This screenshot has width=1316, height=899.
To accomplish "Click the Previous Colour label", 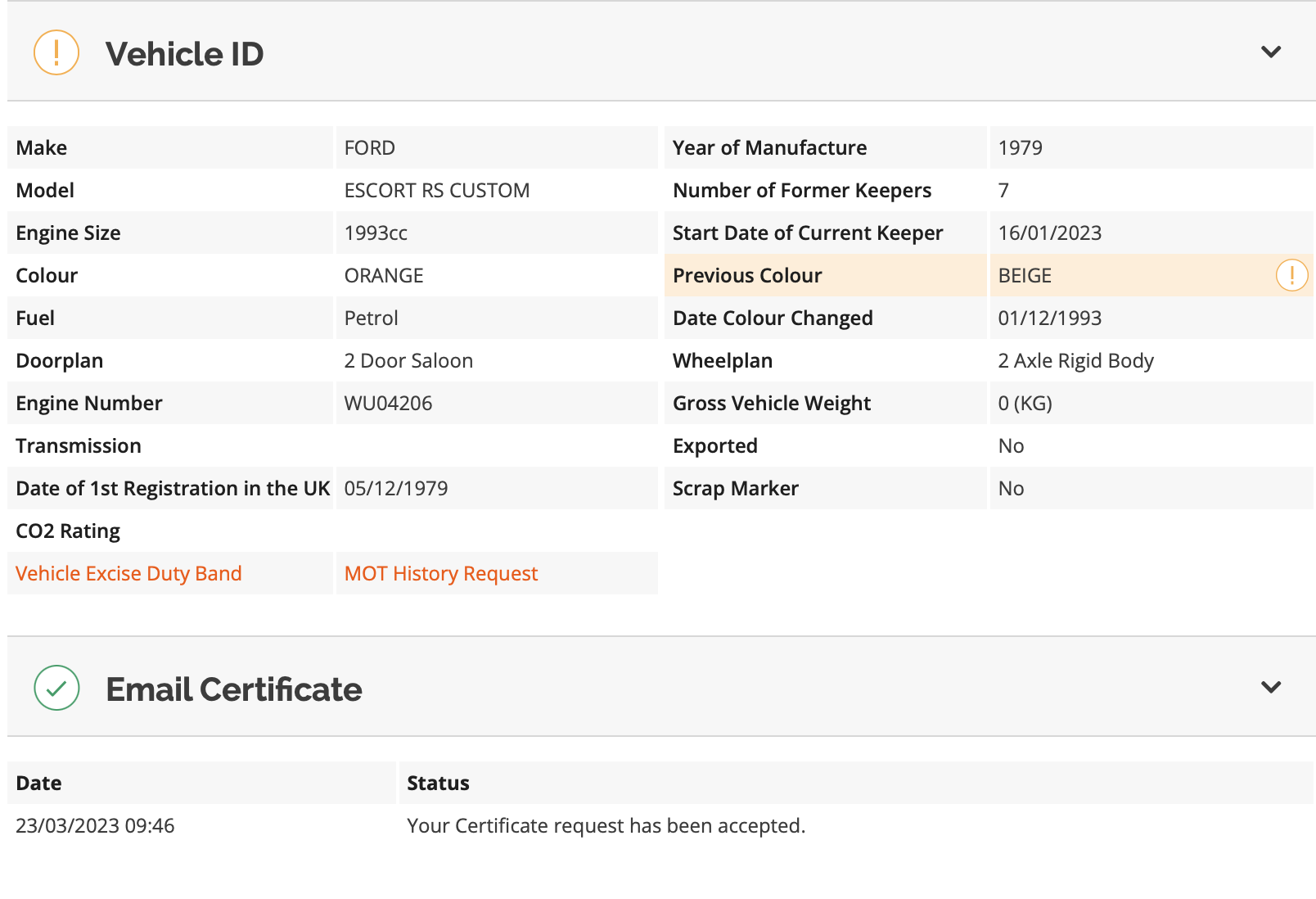I will [x=747, y=275].
